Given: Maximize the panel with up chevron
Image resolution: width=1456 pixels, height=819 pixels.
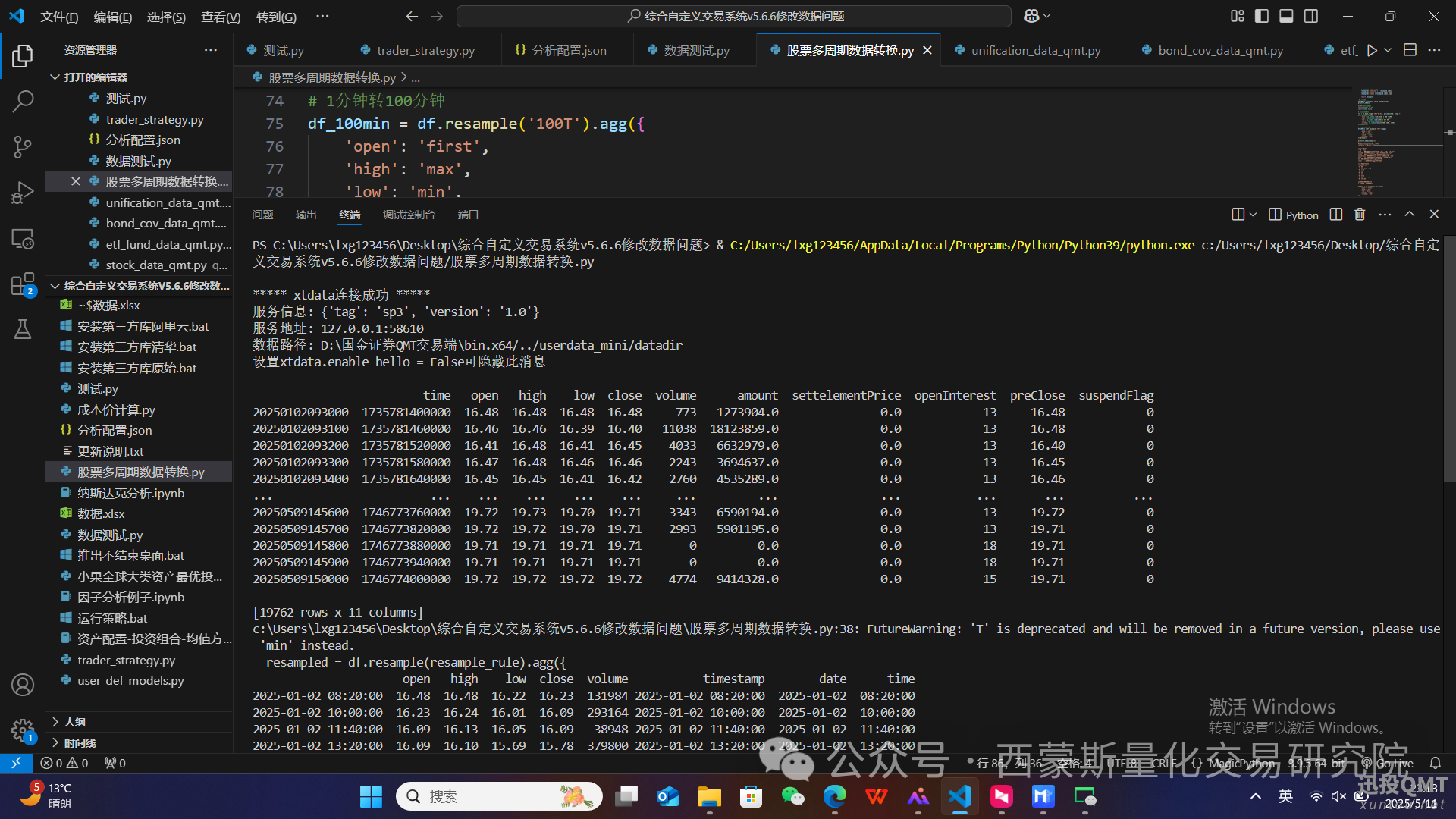Looking at the screenshot, I should pyautogui.click(x=1410, y=215).
